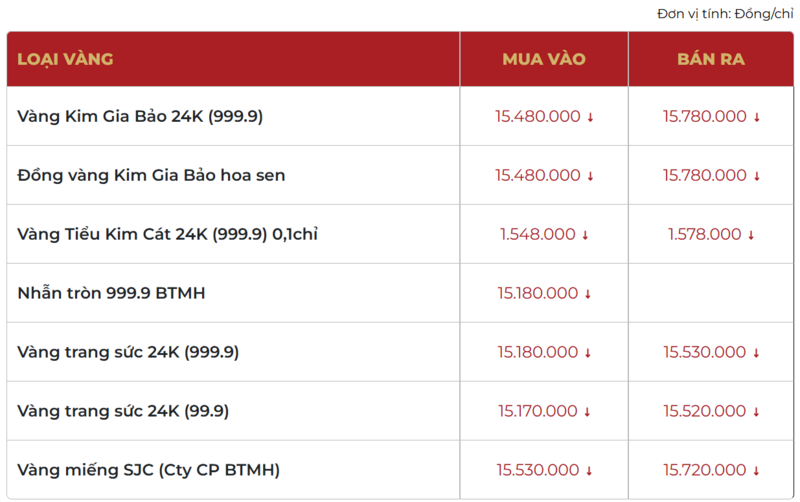Select Vàng Kim Gia Bảo 24K (999.9) row label
The image size is (800, 502).
tap(140, 116)
